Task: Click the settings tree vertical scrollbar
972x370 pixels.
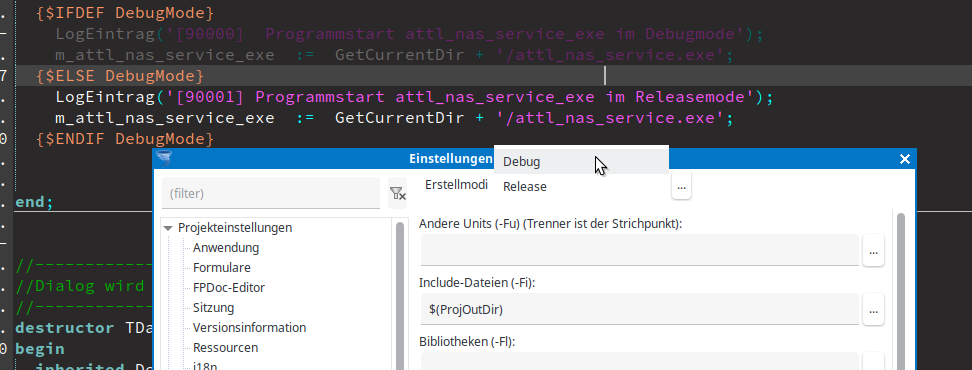Action: (x=400, y=296)
